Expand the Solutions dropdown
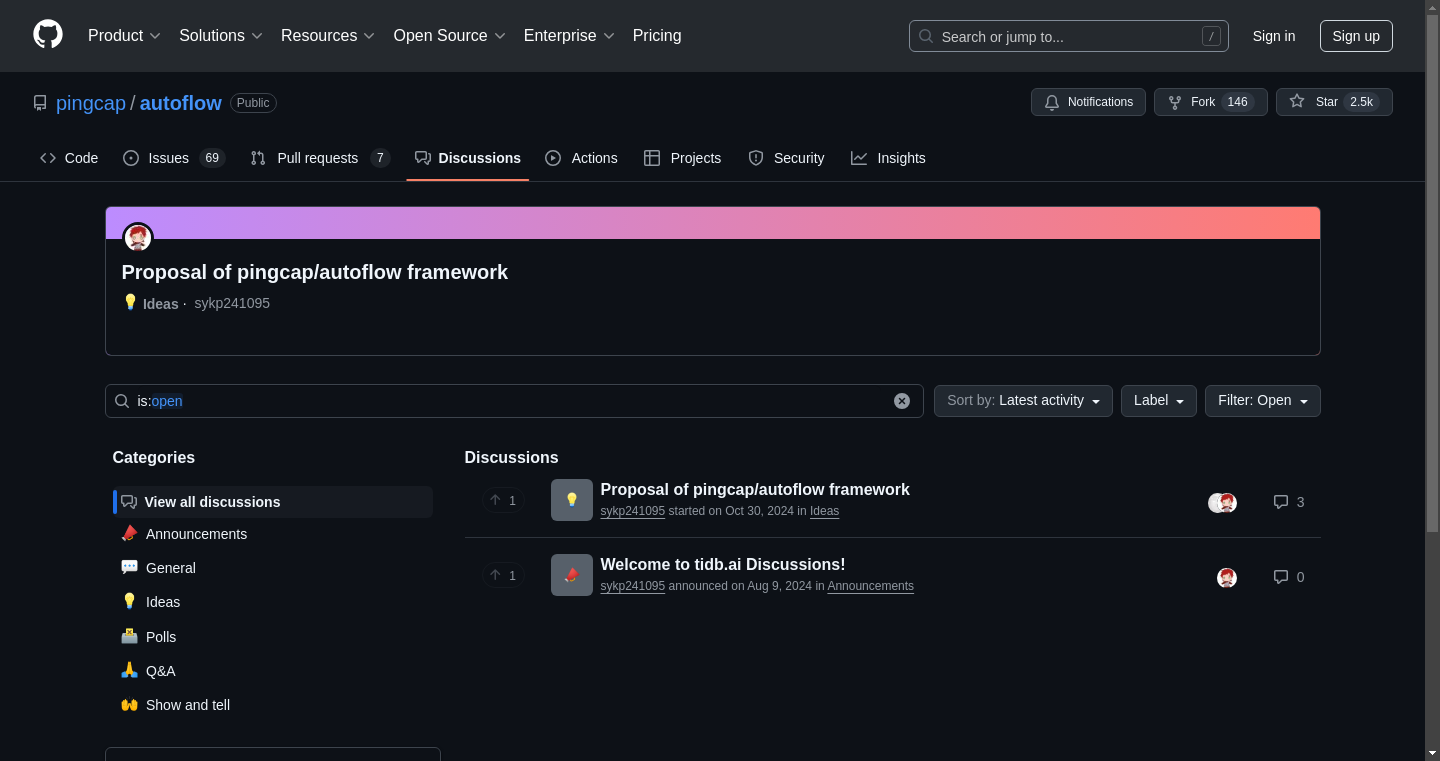1440x761 pixels. (x=221, y=36)
